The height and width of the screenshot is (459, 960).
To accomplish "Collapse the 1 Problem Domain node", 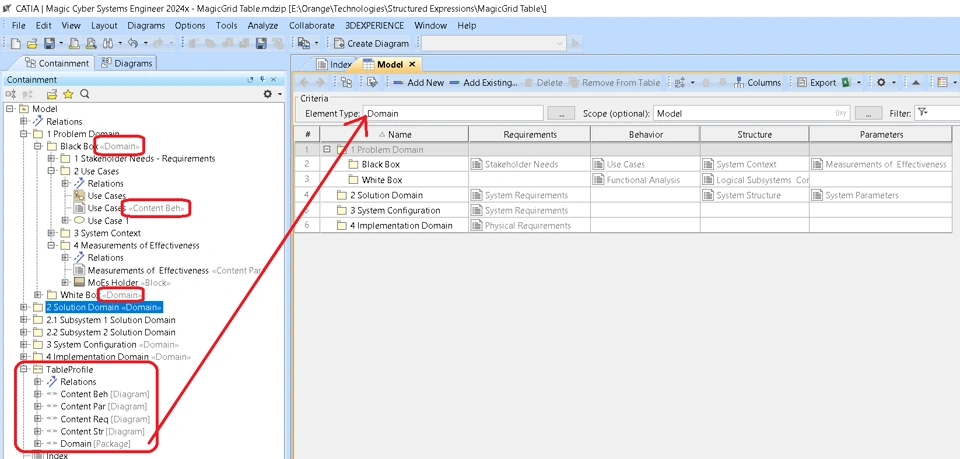I will tap(23, 133).
